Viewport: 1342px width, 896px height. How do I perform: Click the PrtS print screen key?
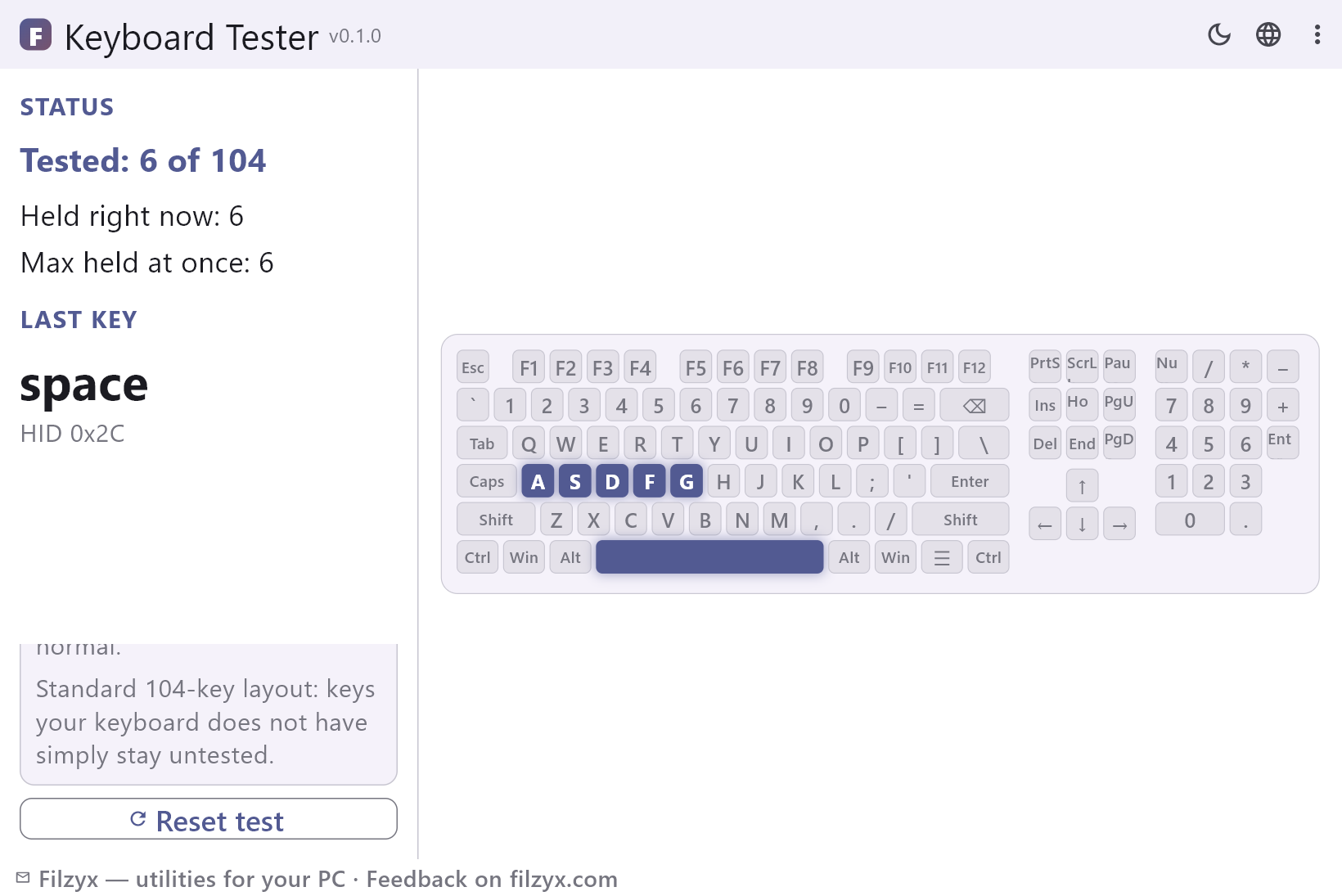(1045, 367)
